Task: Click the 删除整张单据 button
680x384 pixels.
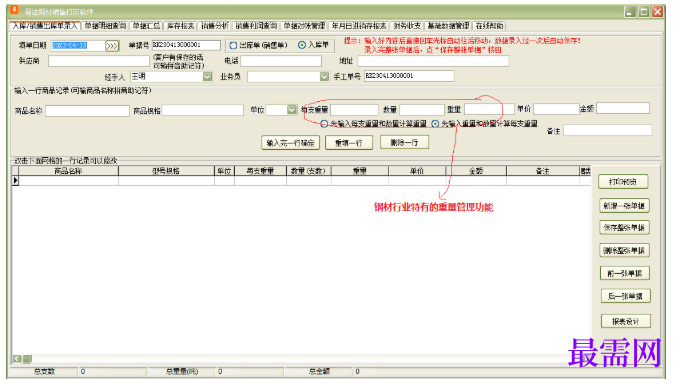Action: pos(624,250)
